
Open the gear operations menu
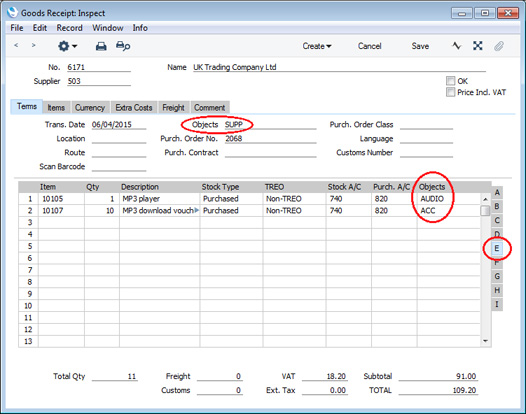(67, 46)
